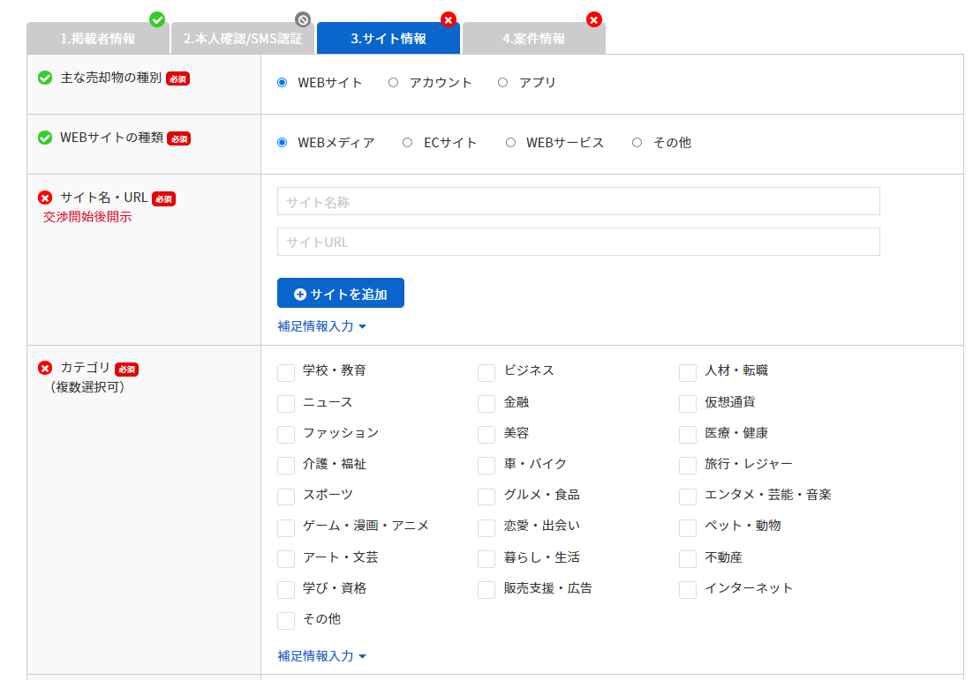Click 必須 badge next to 主な売却物の種別
This screenshot has height=680, width=973.
(177, 79)
